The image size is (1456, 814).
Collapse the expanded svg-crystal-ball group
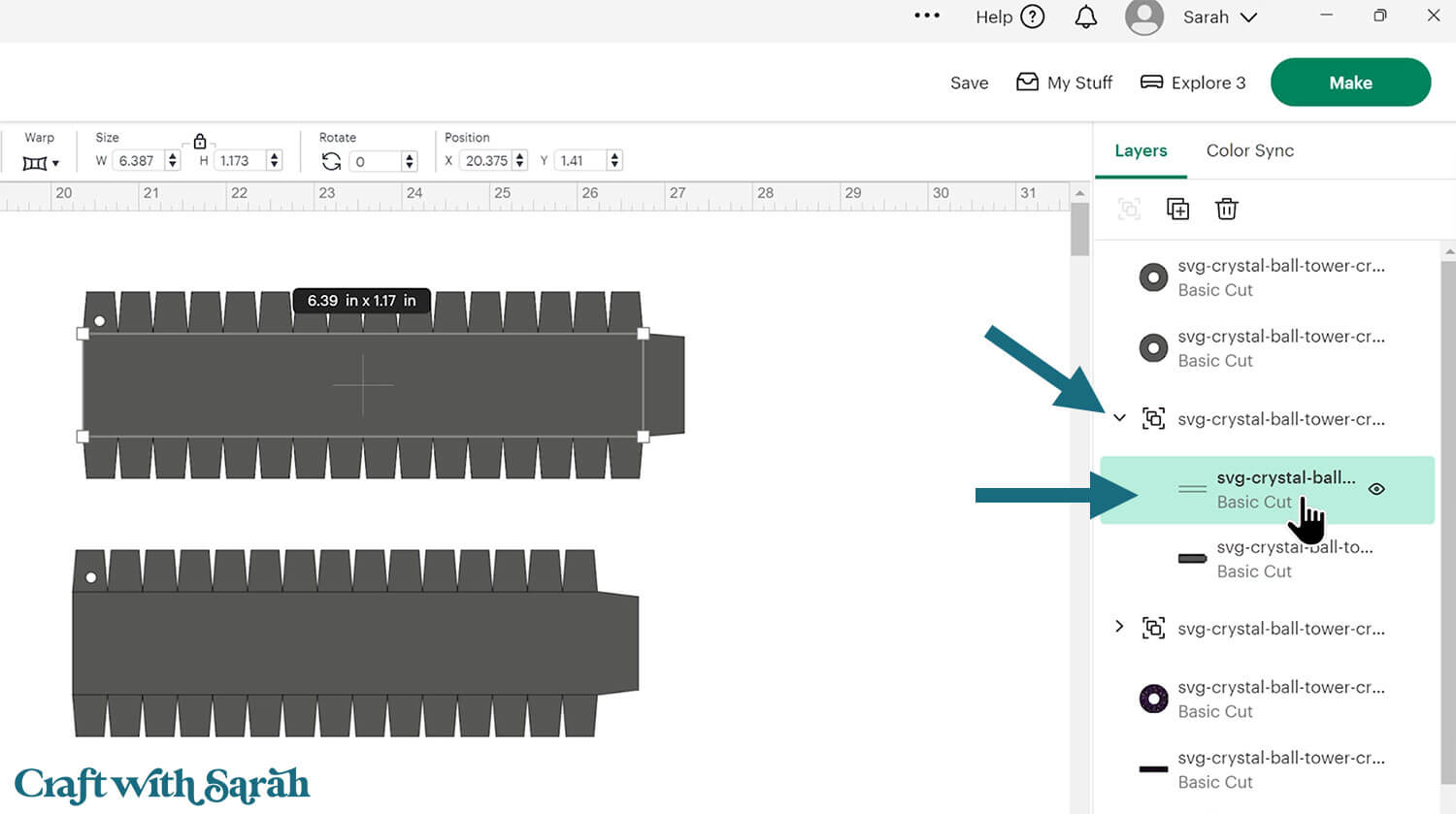[1119, 418]
